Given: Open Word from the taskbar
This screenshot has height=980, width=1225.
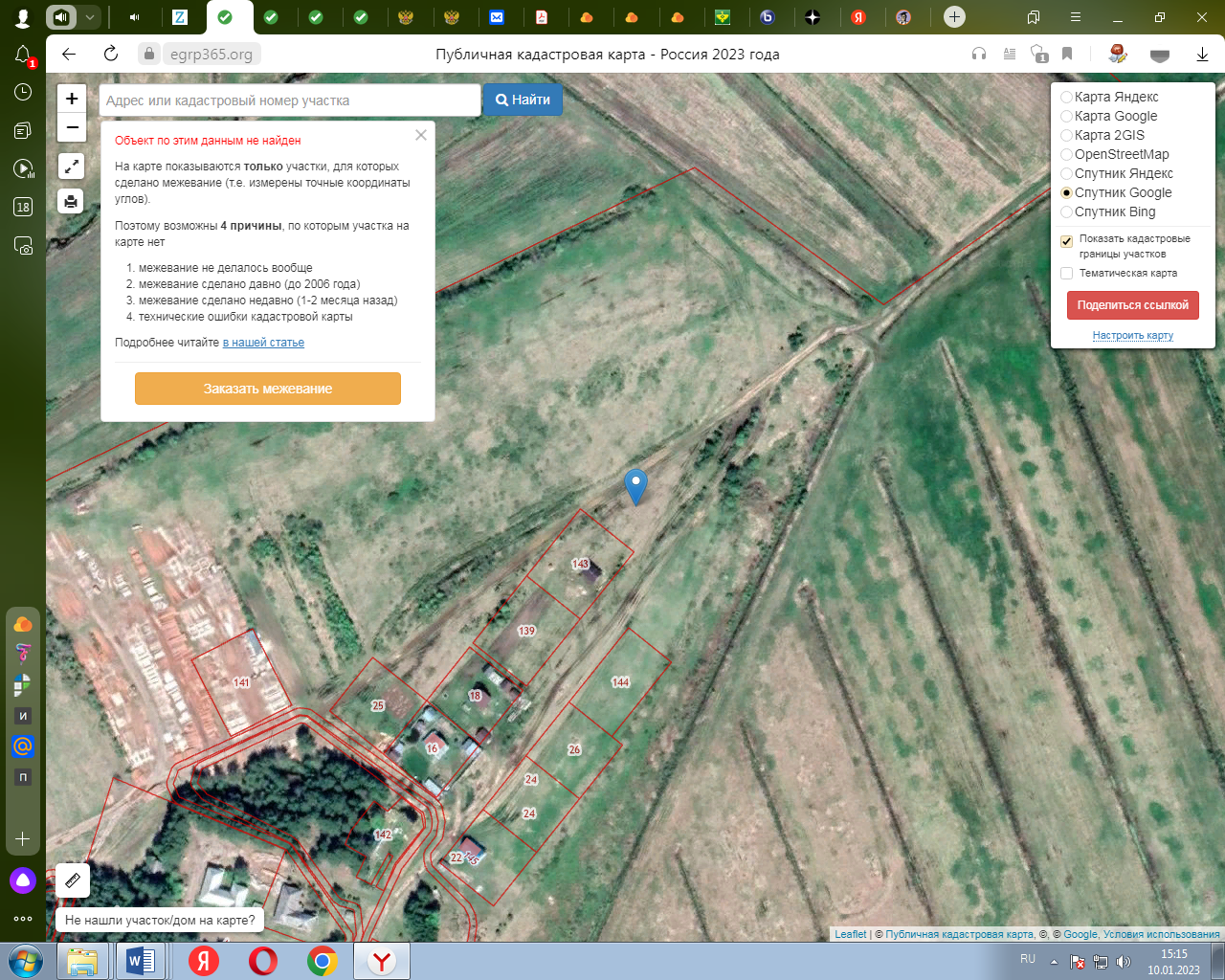Looking at the screenshot, I should 140,961.
